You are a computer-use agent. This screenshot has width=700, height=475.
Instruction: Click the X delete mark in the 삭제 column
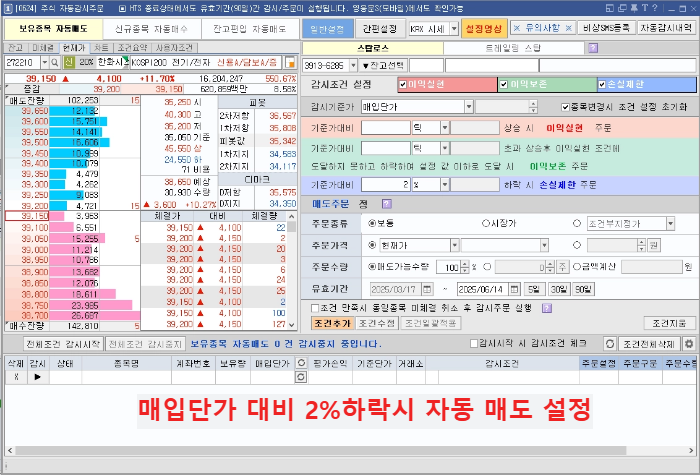pos(17,377)
